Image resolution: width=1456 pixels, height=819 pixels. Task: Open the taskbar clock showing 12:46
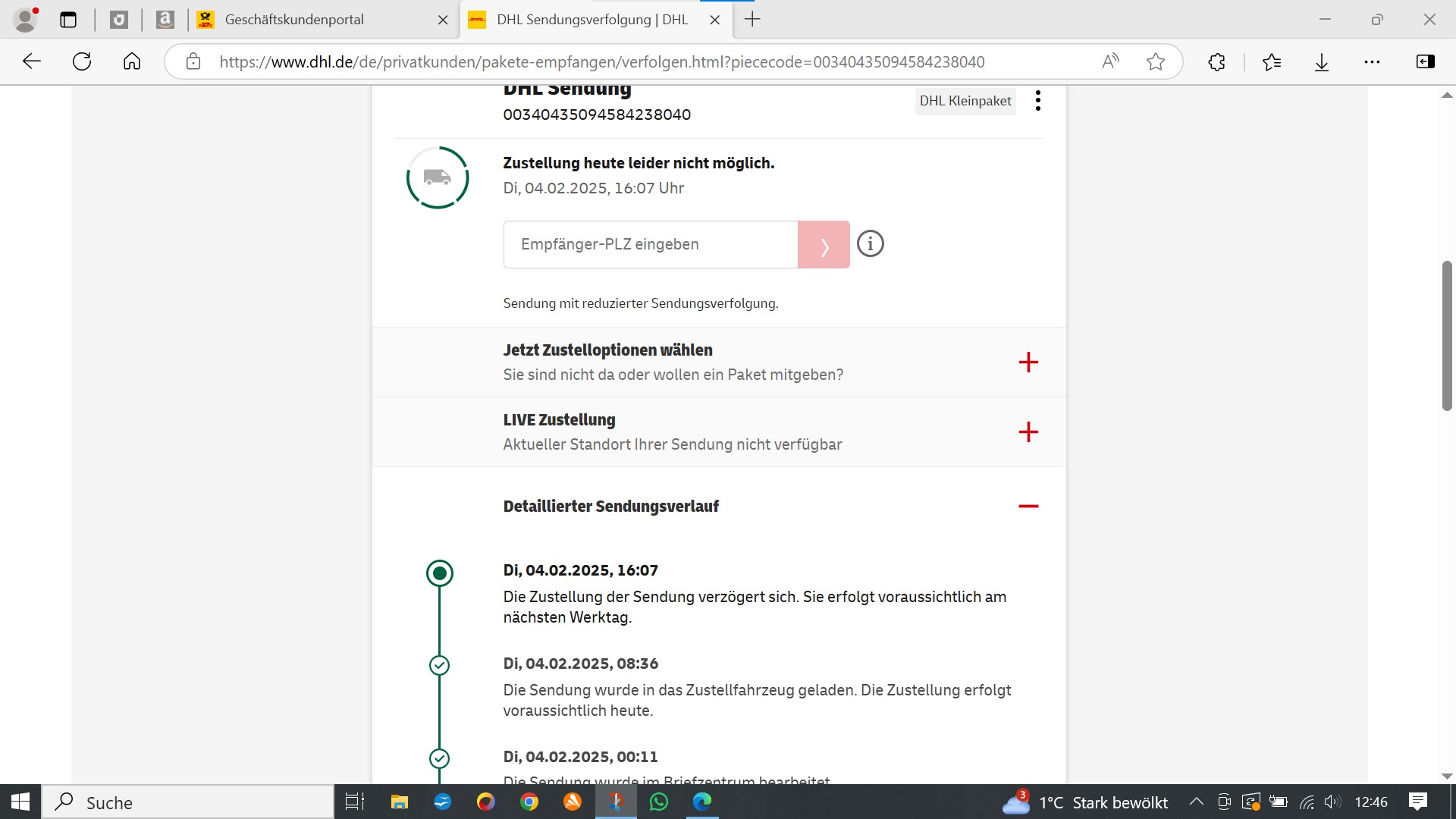[x=1371, y=802]
